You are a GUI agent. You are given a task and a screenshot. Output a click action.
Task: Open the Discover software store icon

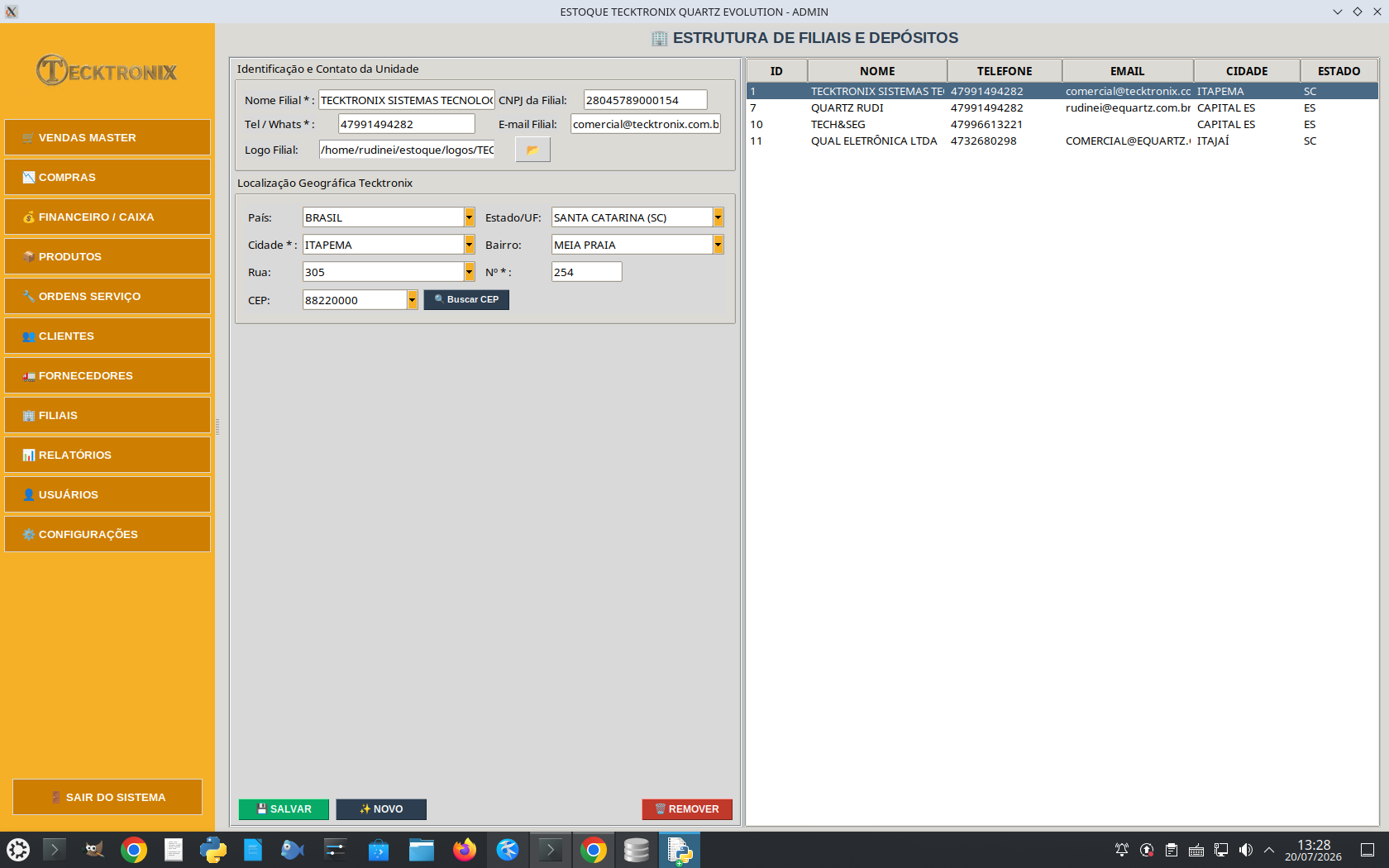[379, 850]
